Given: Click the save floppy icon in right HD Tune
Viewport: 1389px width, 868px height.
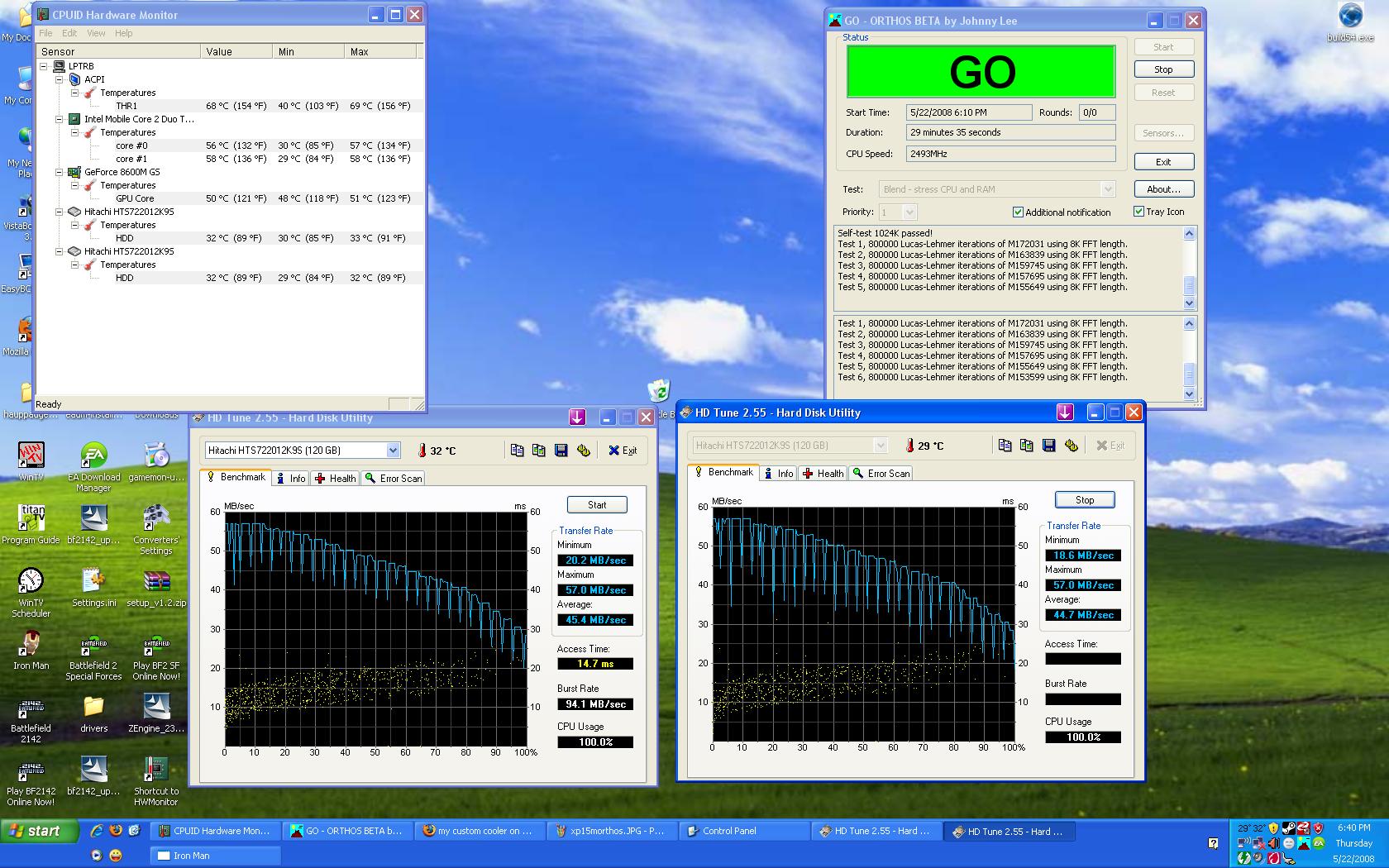Looking at the screenshot, I should click(x=1049, y=446).
